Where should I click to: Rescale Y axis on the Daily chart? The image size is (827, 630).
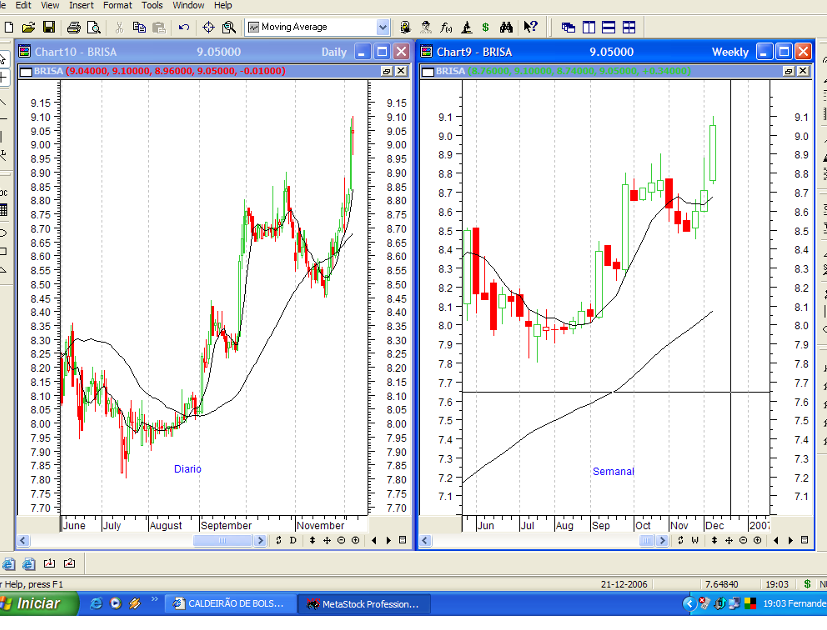[312, 540]
